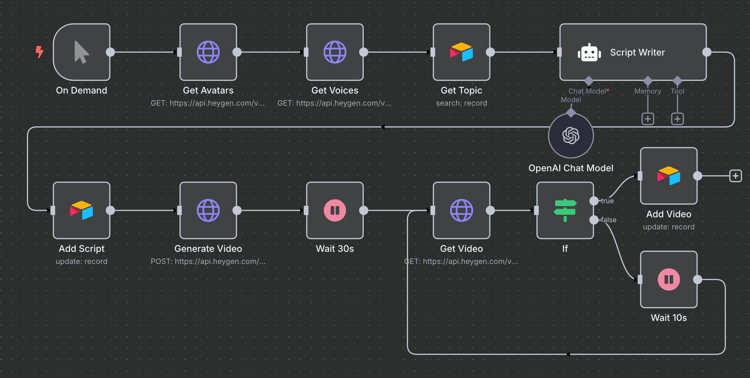Open the Get Avatars HTTP node
750x378 pixels.
tap(208, 52)
